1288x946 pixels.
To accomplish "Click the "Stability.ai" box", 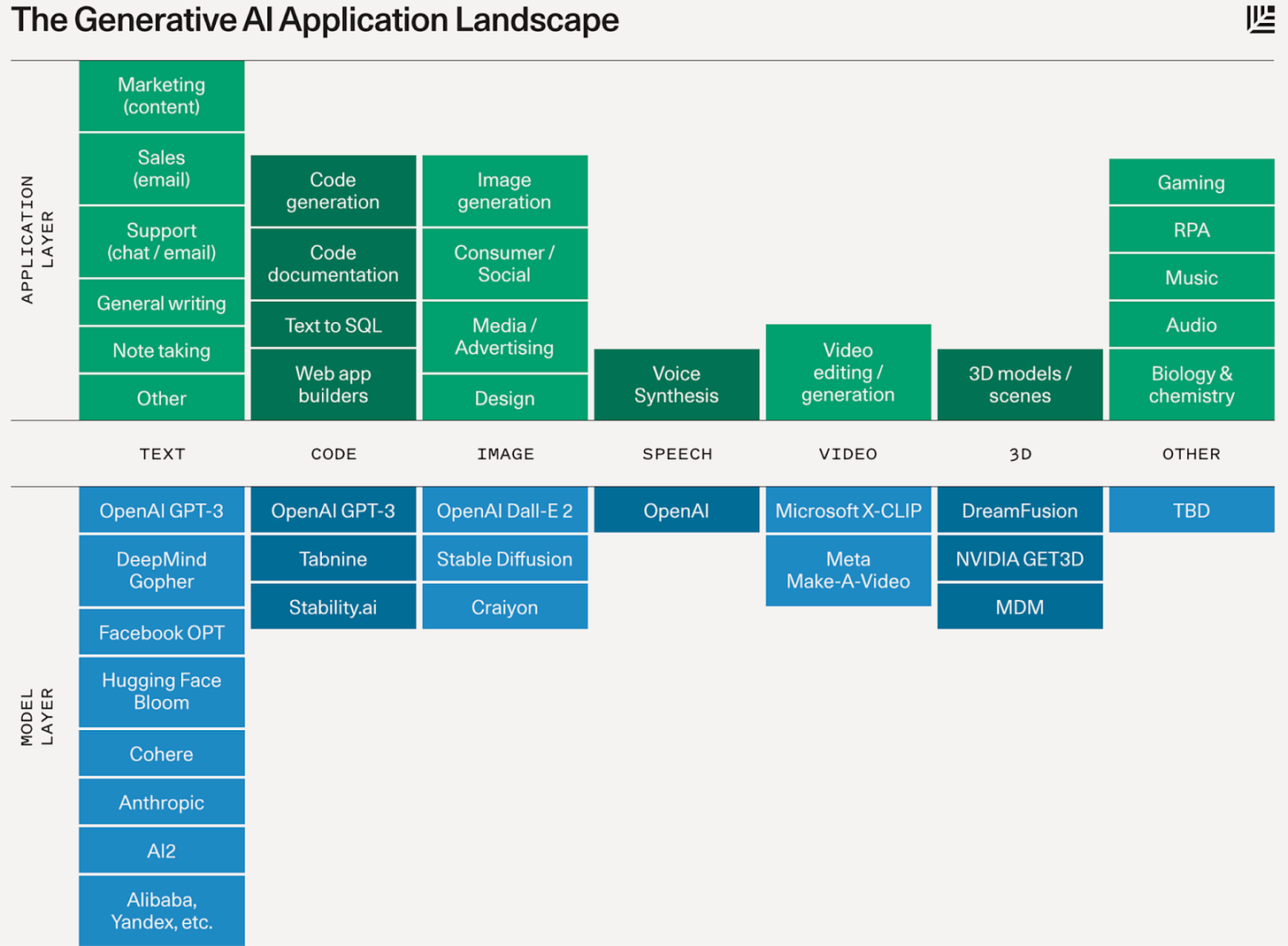I will [333, 606].
